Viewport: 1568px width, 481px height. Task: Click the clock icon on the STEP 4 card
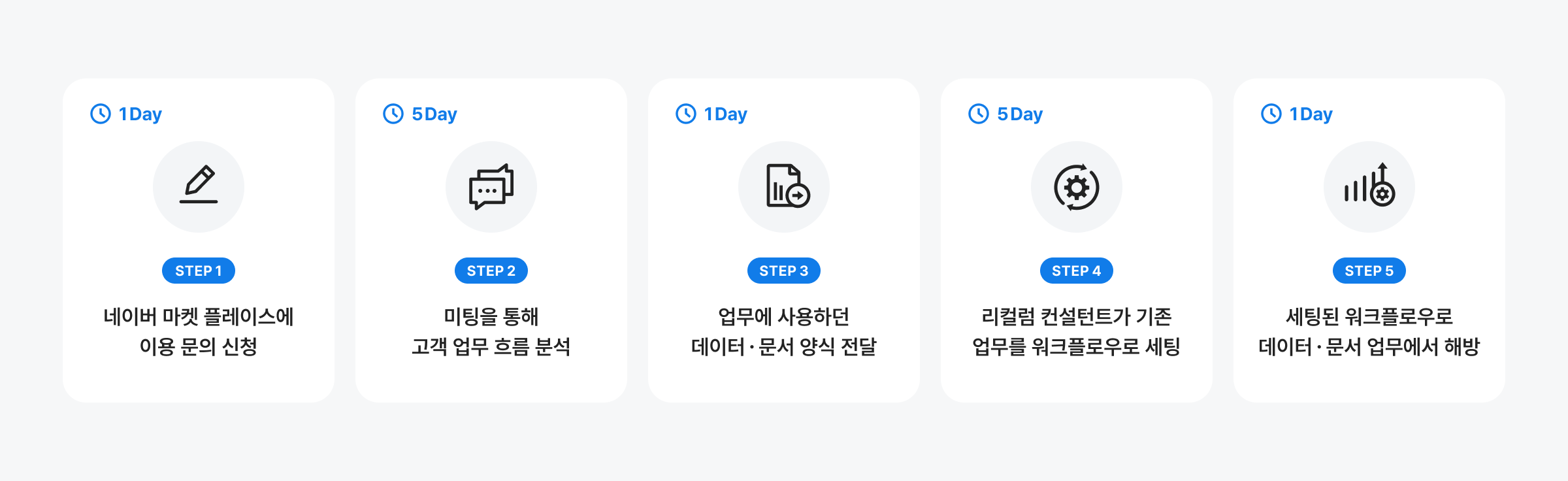pos(979,114)
